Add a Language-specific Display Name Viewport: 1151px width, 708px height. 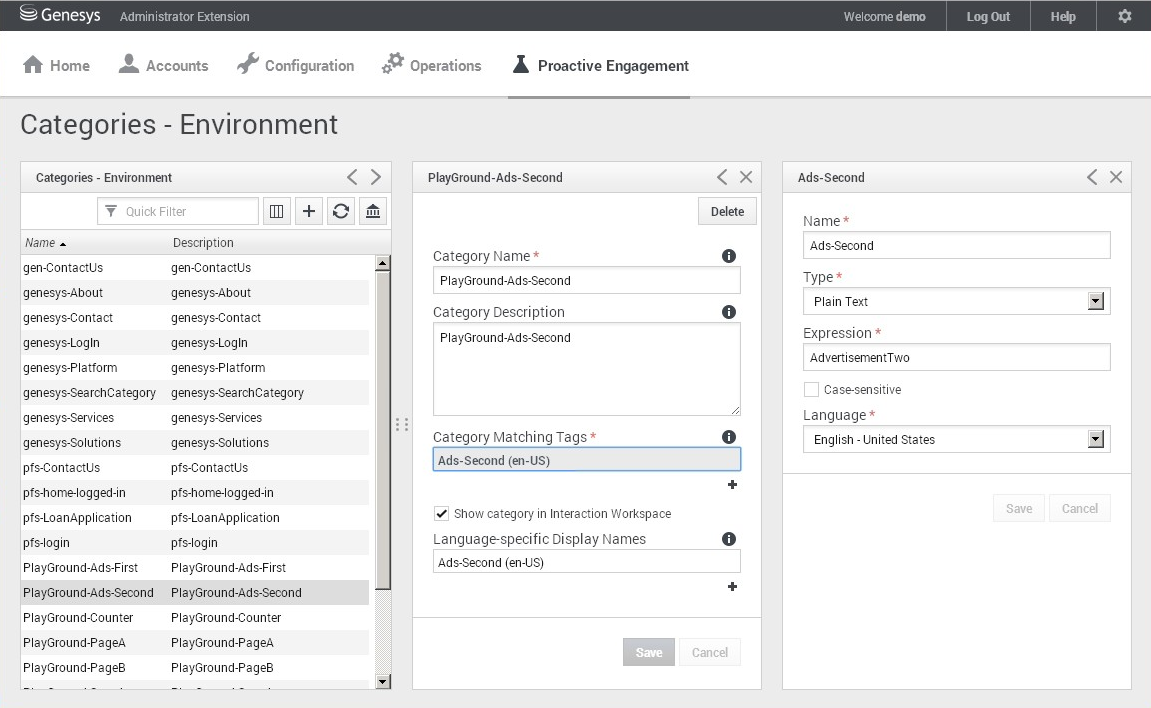[732, 587]
